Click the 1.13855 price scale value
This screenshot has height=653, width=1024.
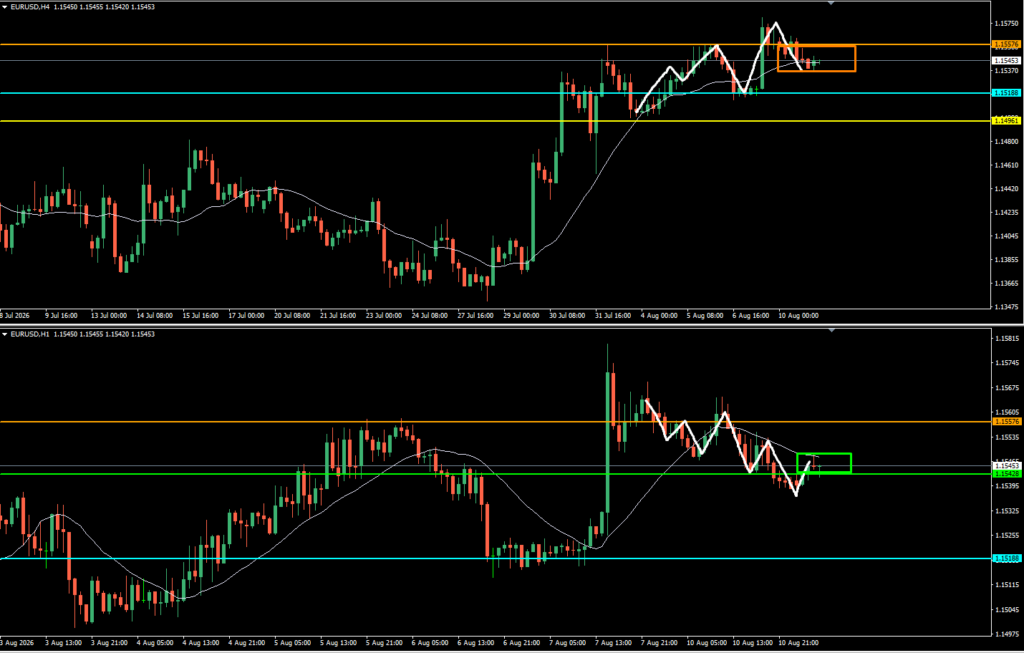1006,259
